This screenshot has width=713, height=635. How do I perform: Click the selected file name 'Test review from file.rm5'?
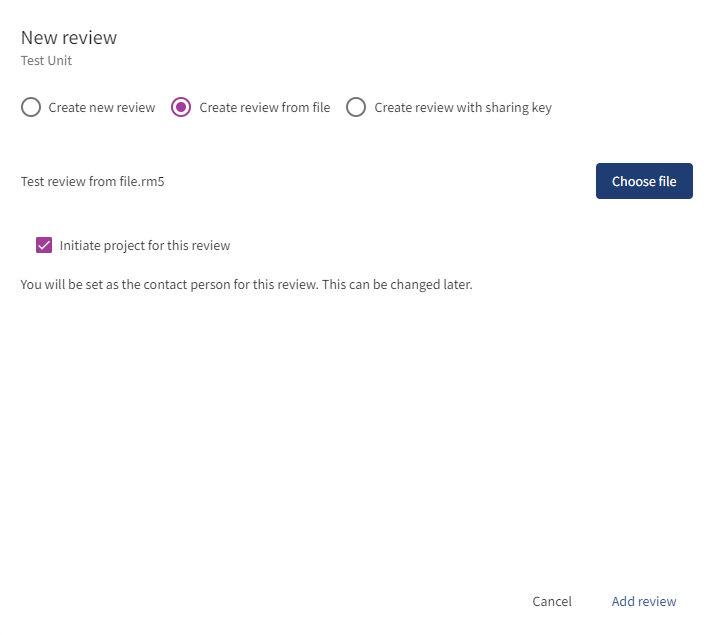[x=92, y=182]
